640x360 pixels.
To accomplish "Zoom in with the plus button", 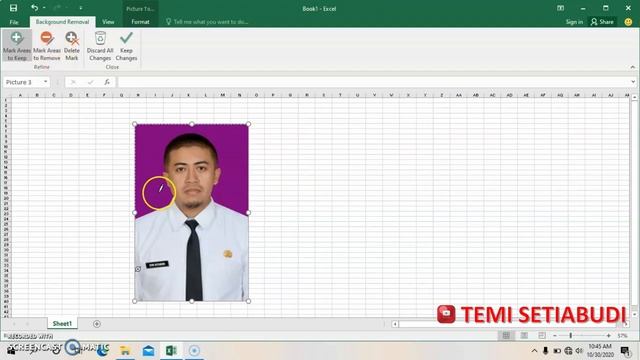I will pos(609,336).
